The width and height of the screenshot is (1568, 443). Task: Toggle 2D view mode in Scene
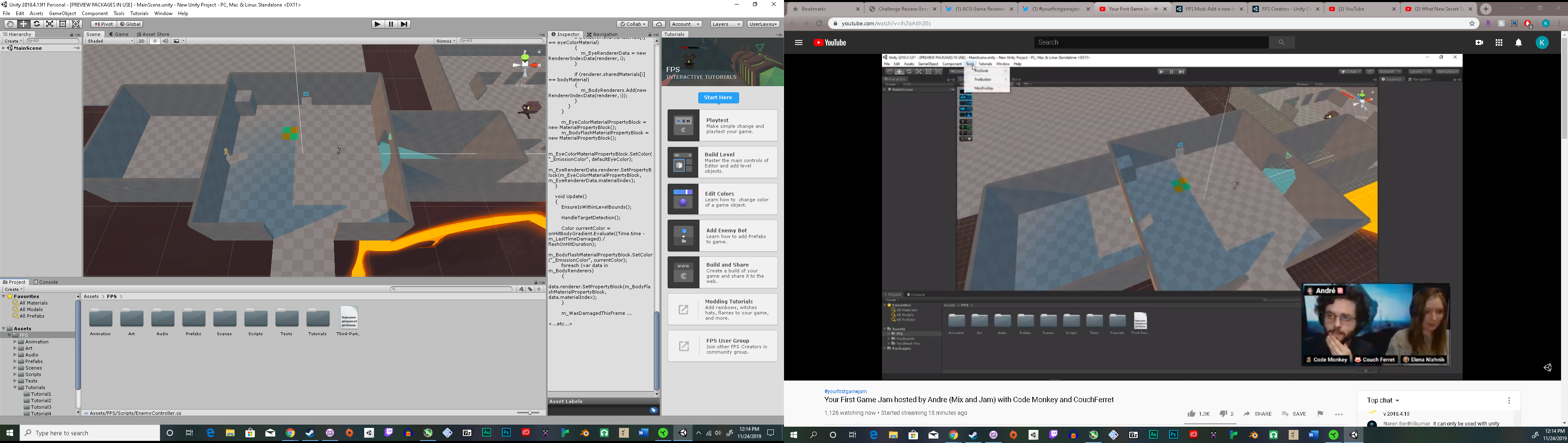pyautogui.click(x=141, y=41)
